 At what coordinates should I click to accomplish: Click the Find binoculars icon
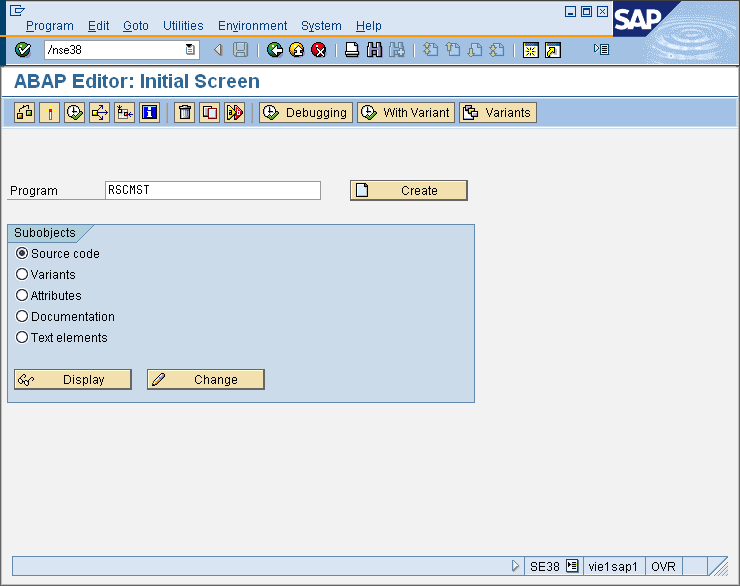[374, 50]
